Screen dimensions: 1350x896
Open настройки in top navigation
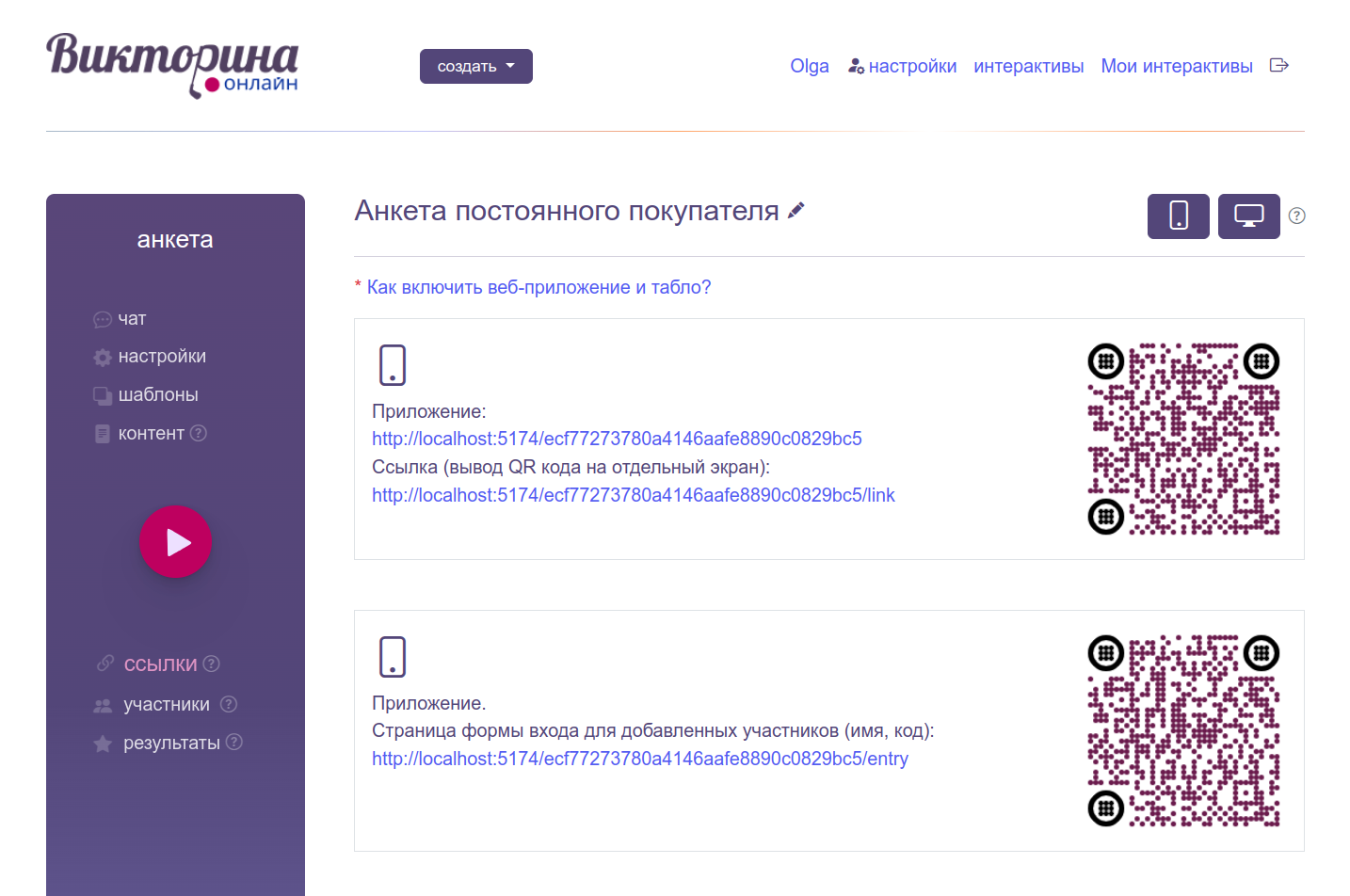[912, 66]
